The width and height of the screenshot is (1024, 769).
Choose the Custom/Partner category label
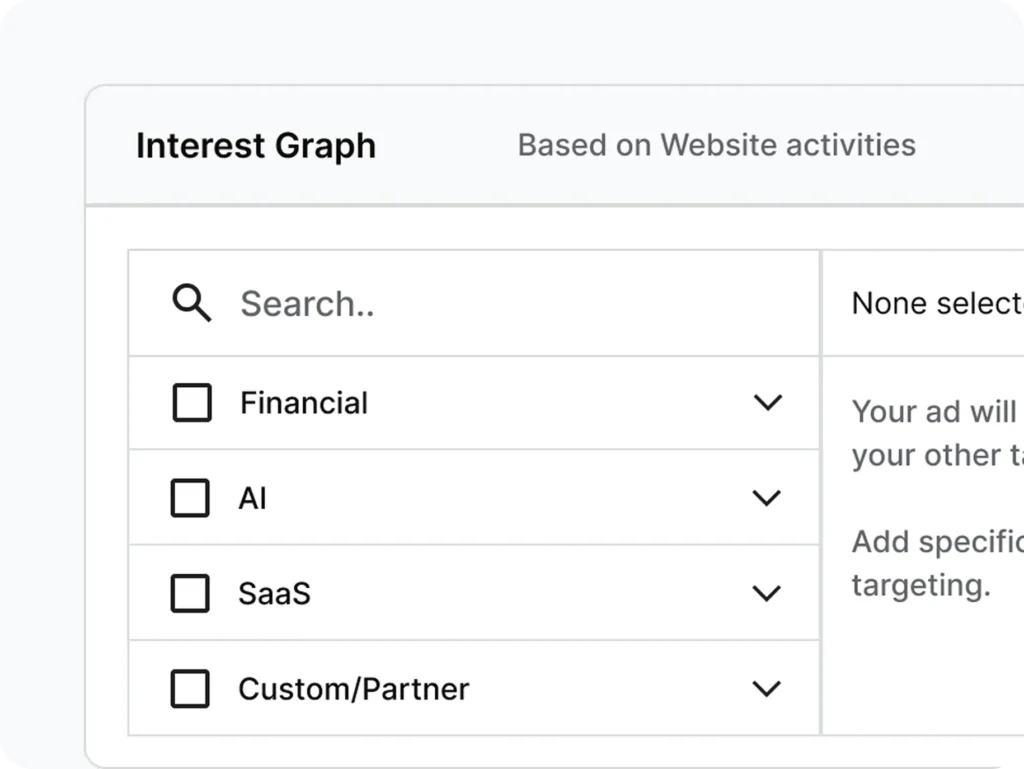353,689
